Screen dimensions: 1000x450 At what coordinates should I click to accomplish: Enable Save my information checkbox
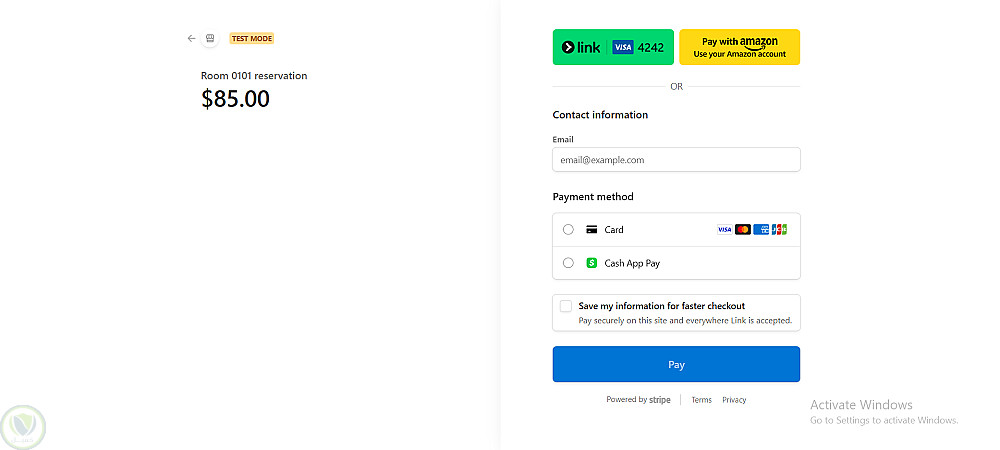566,306
